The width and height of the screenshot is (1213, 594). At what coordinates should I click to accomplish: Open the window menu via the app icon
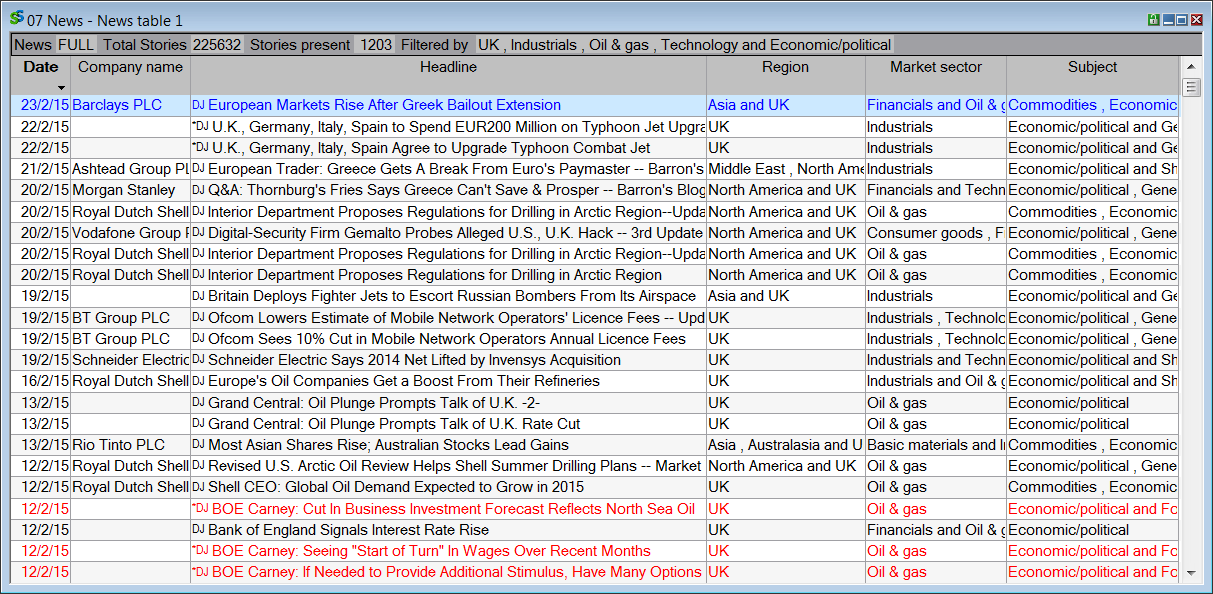click(x=16, y=19)
